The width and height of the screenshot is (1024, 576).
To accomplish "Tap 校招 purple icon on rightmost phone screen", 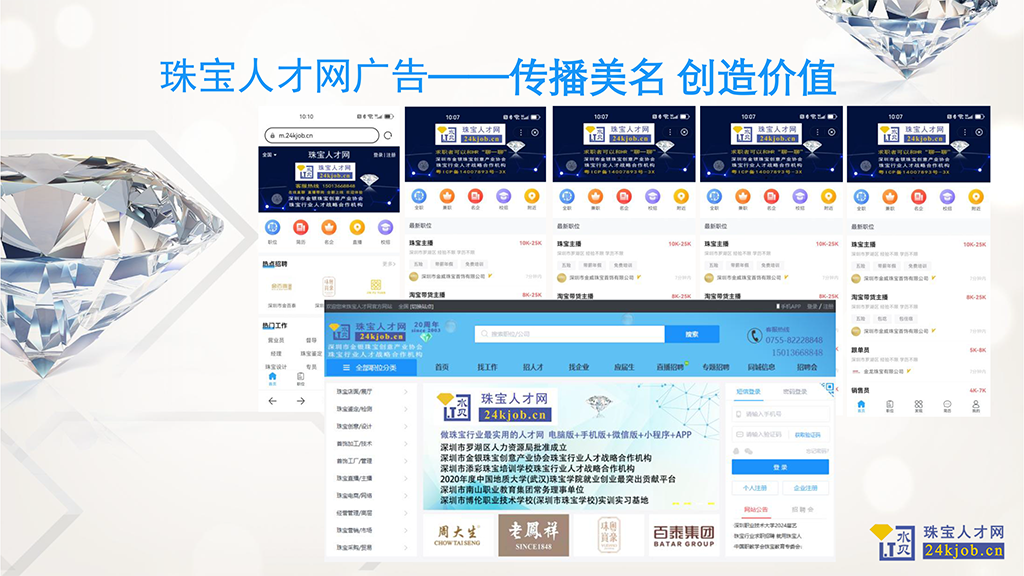I will (947, 197).
